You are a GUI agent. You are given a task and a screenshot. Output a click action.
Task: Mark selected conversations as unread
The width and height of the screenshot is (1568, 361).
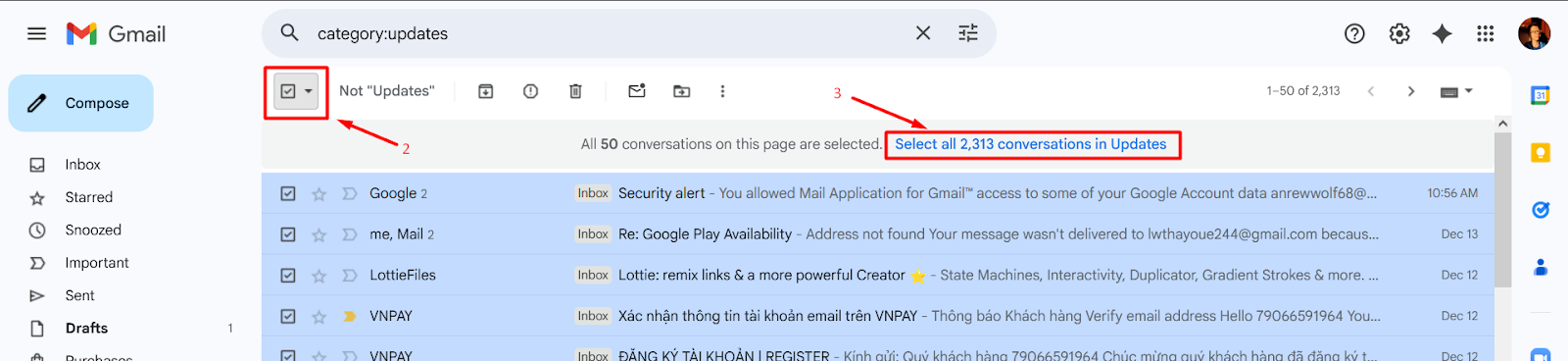[637, 91]
